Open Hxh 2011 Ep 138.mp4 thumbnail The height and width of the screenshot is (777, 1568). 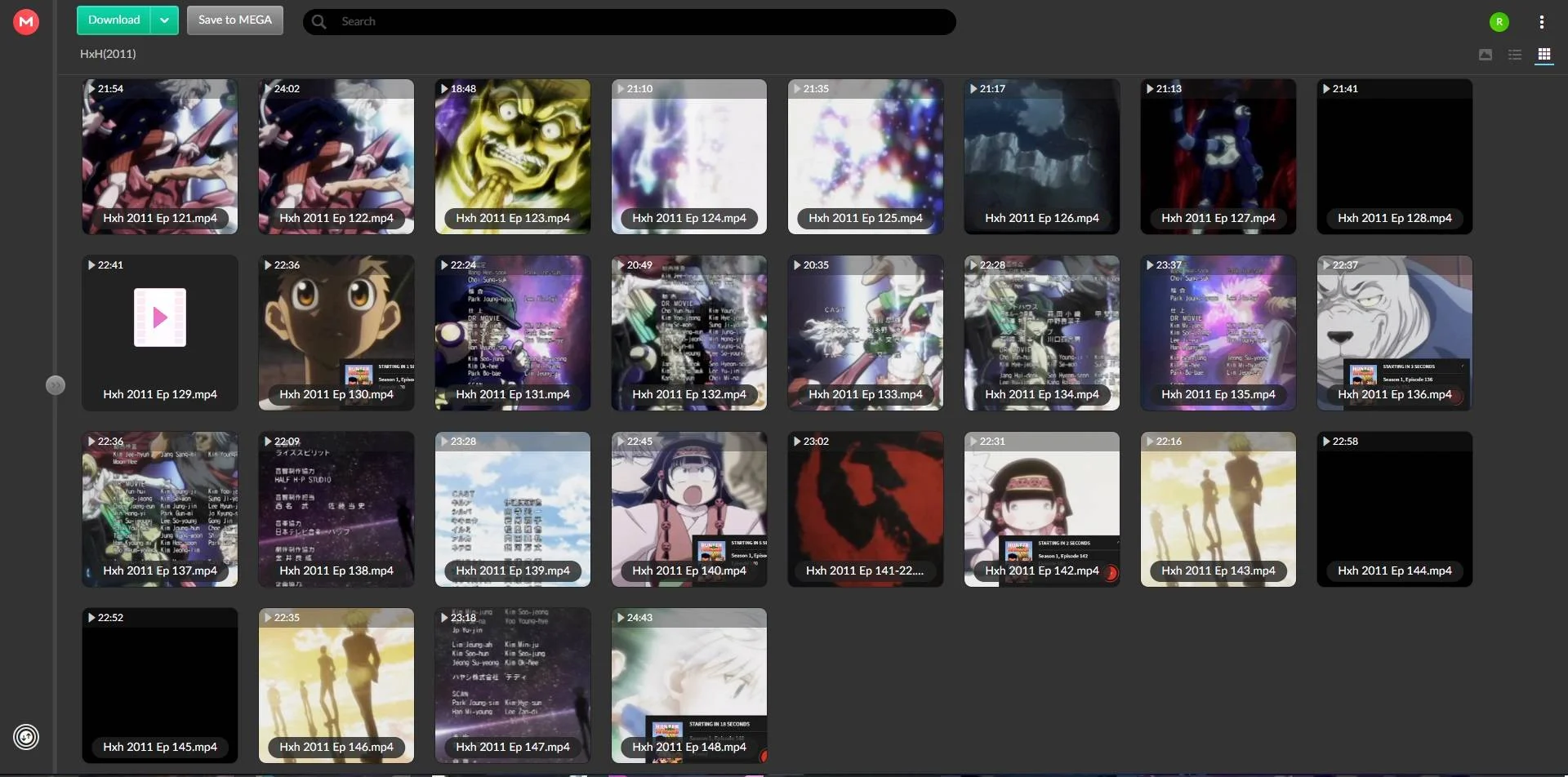pyautogui.click(x=336, y=509)
